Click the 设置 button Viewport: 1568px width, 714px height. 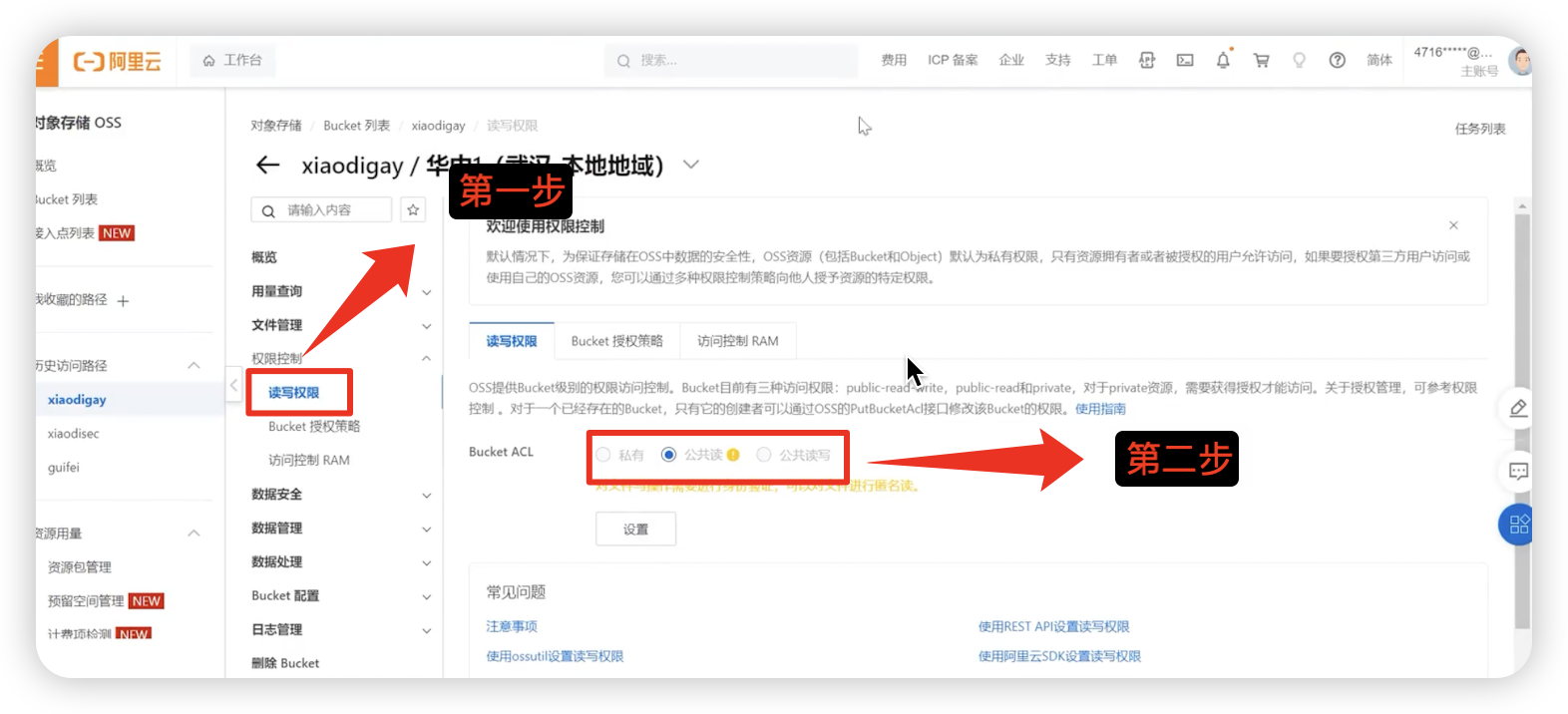click(x=635, y=530)
